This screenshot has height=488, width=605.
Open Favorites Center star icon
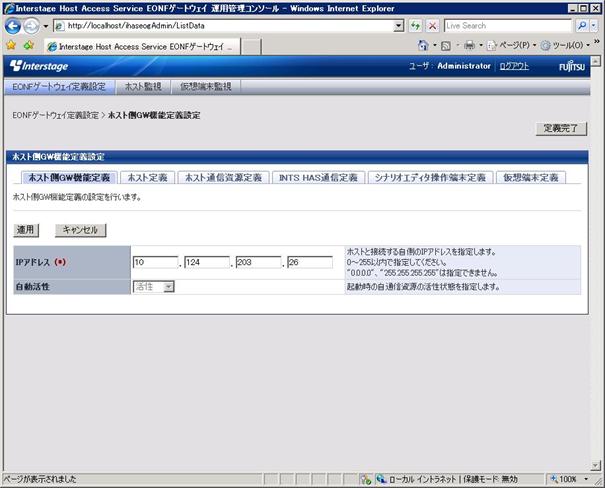11,46
